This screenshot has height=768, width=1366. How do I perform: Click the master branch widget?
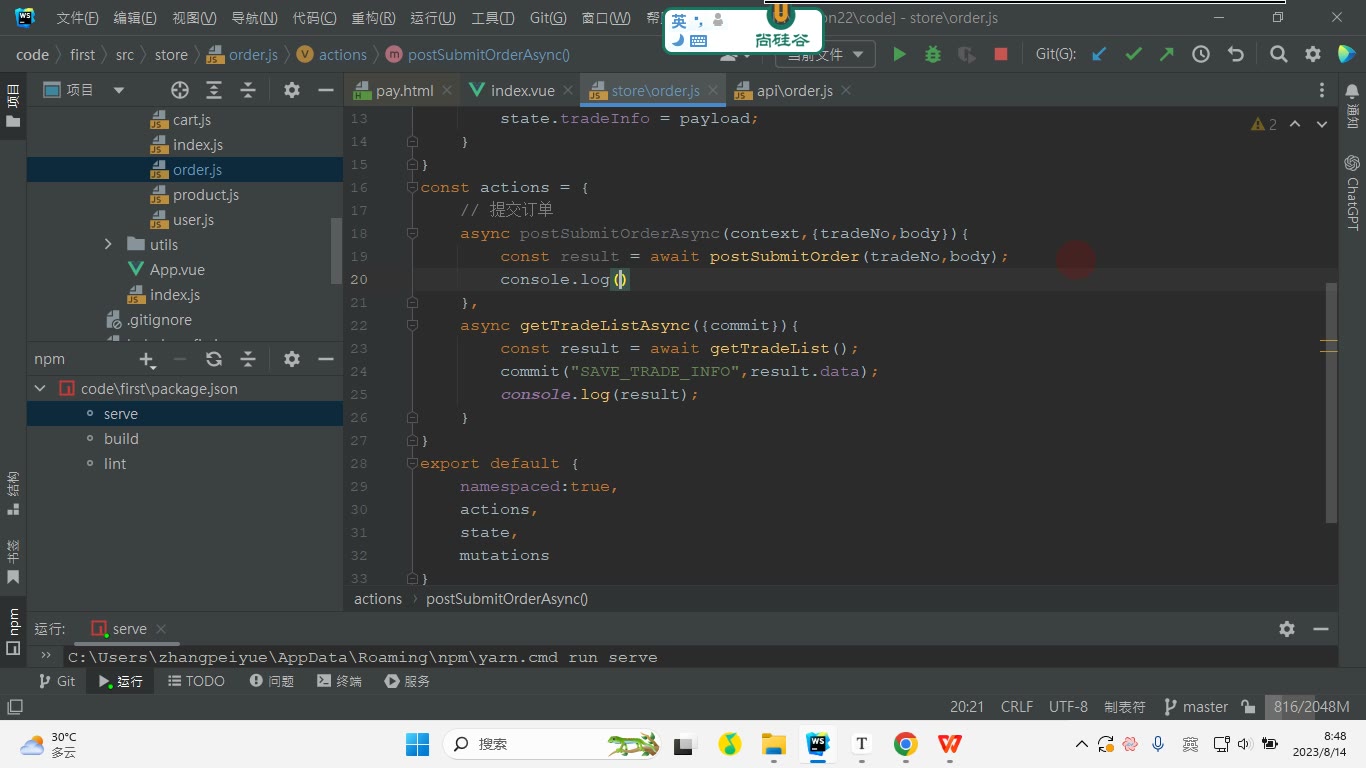[x=1196, y=706]
